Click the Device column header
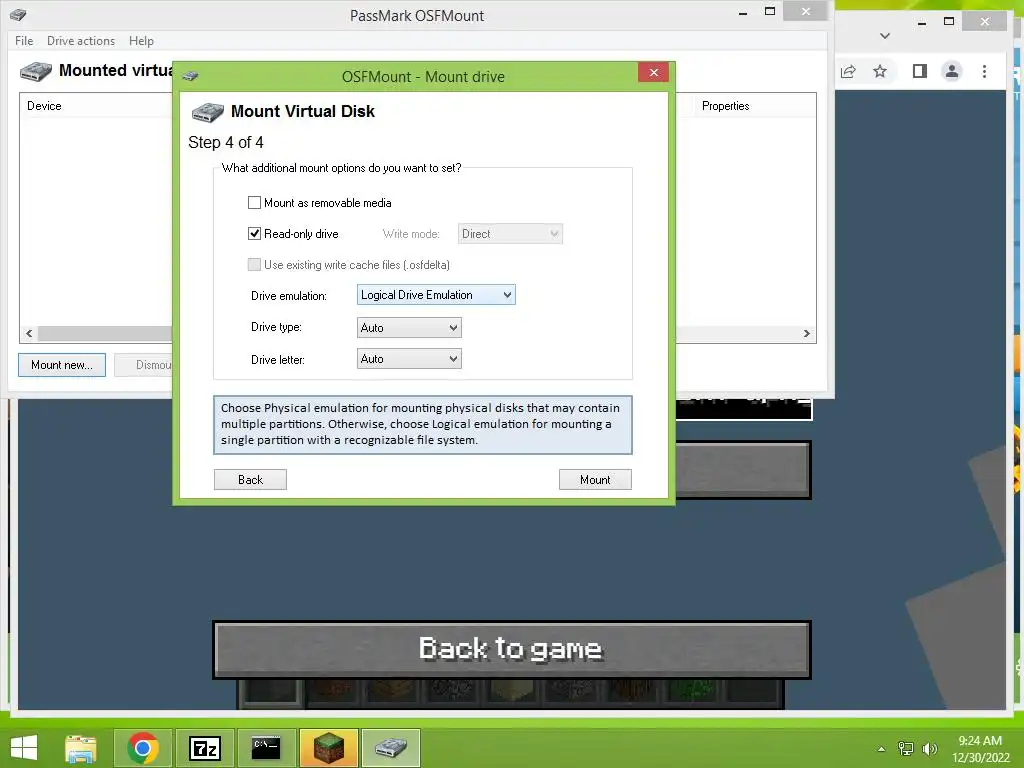 (x=44, y=106)
